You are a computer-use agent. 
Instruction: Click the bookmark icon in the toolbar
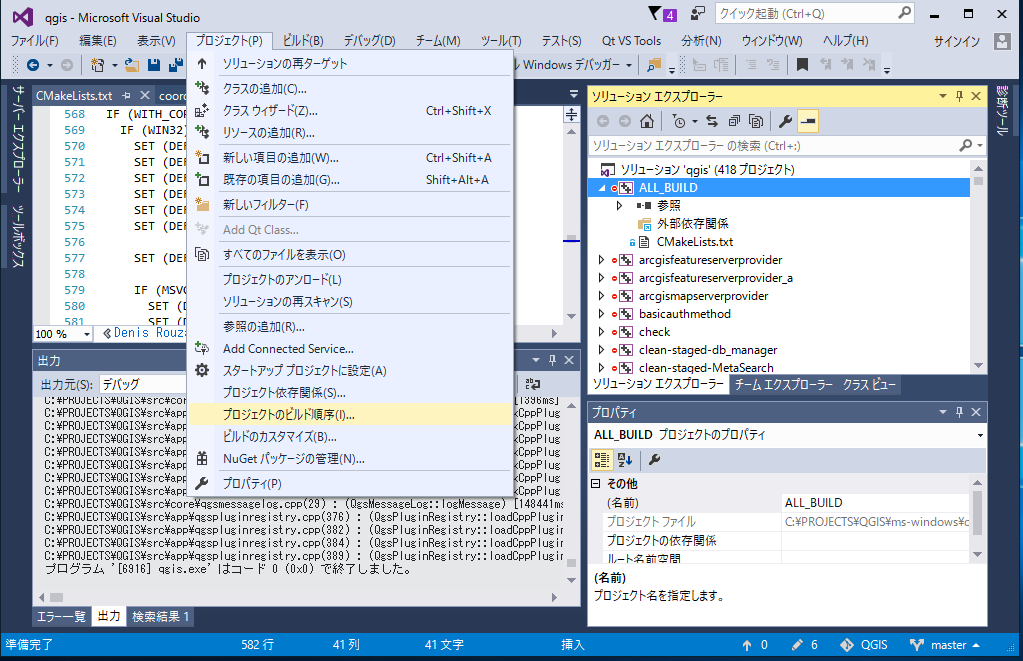point(802,65)
